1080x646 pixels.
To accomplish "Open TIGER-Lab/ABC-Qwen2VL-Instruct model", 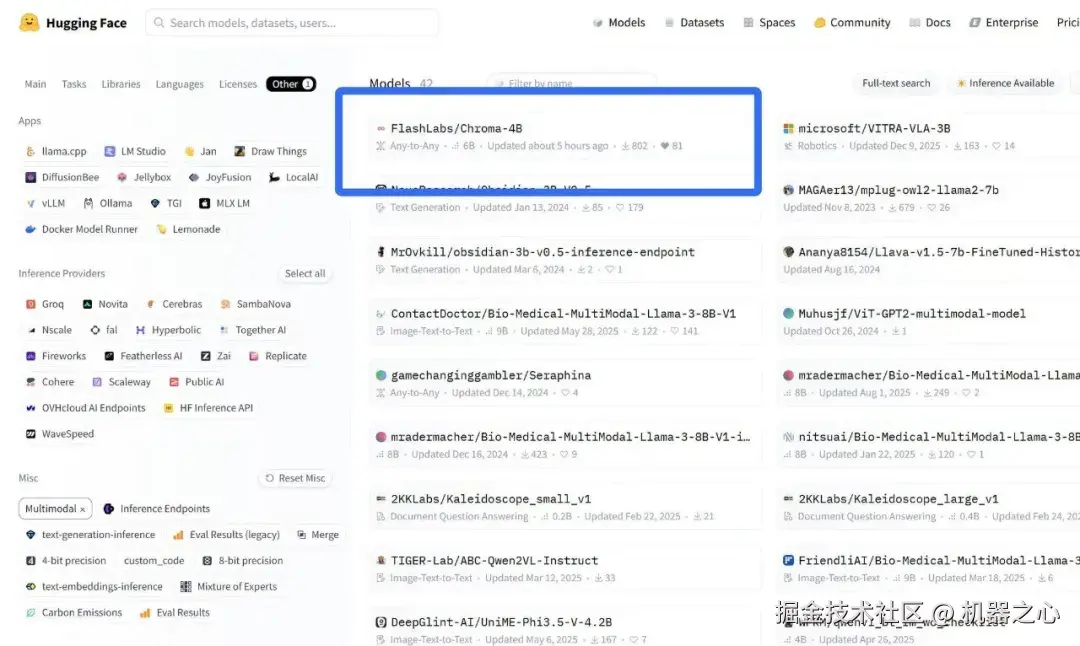I will pyautogui.click(x=494, y=561).
